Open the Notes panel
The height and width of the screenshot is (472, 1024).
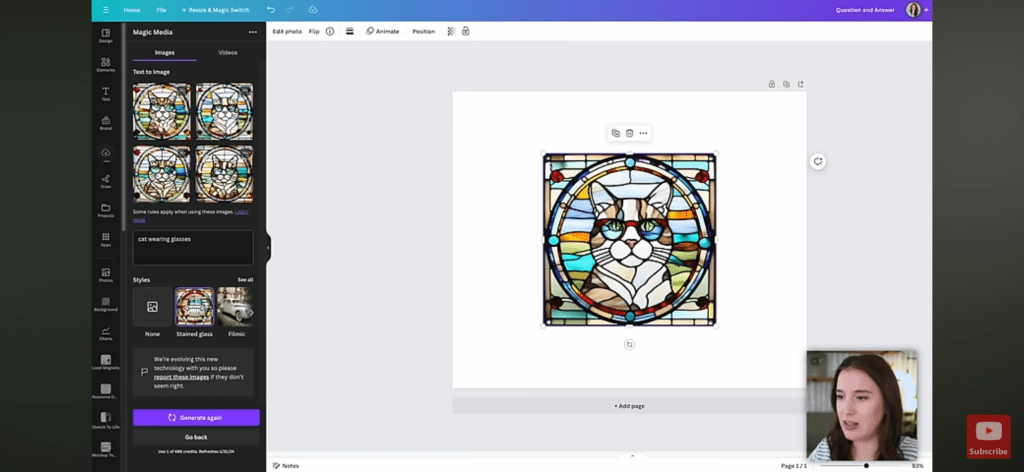(x=285, y=465)
